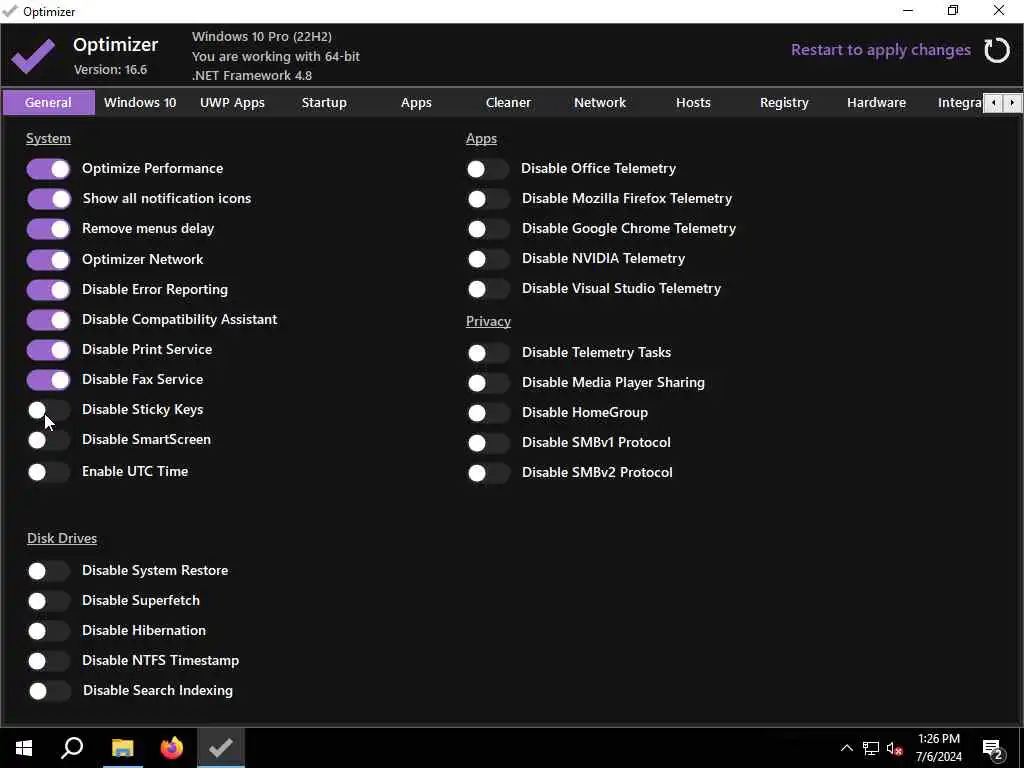Enable Disable Mozilla Firefox Telemetry
Image resolution: width=1024 pixels, height=768 pixels.
pos(488,199)
